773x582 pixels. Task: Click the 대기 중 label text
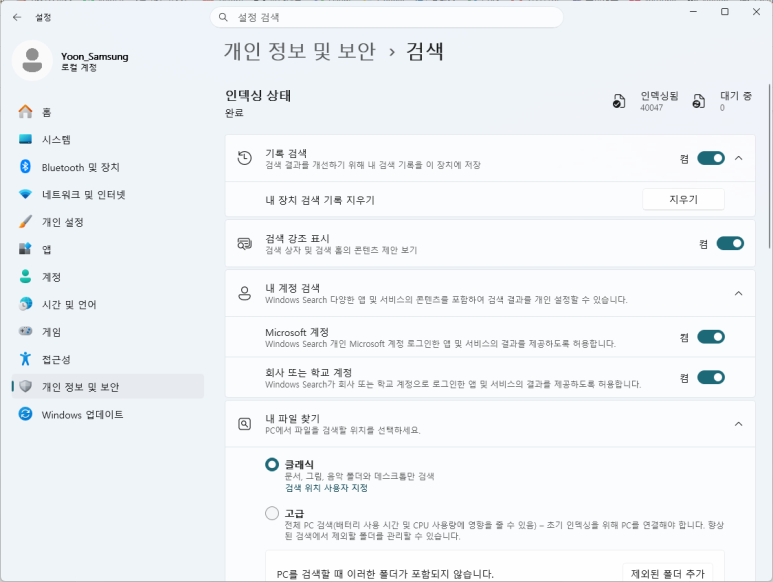(736, 96)
